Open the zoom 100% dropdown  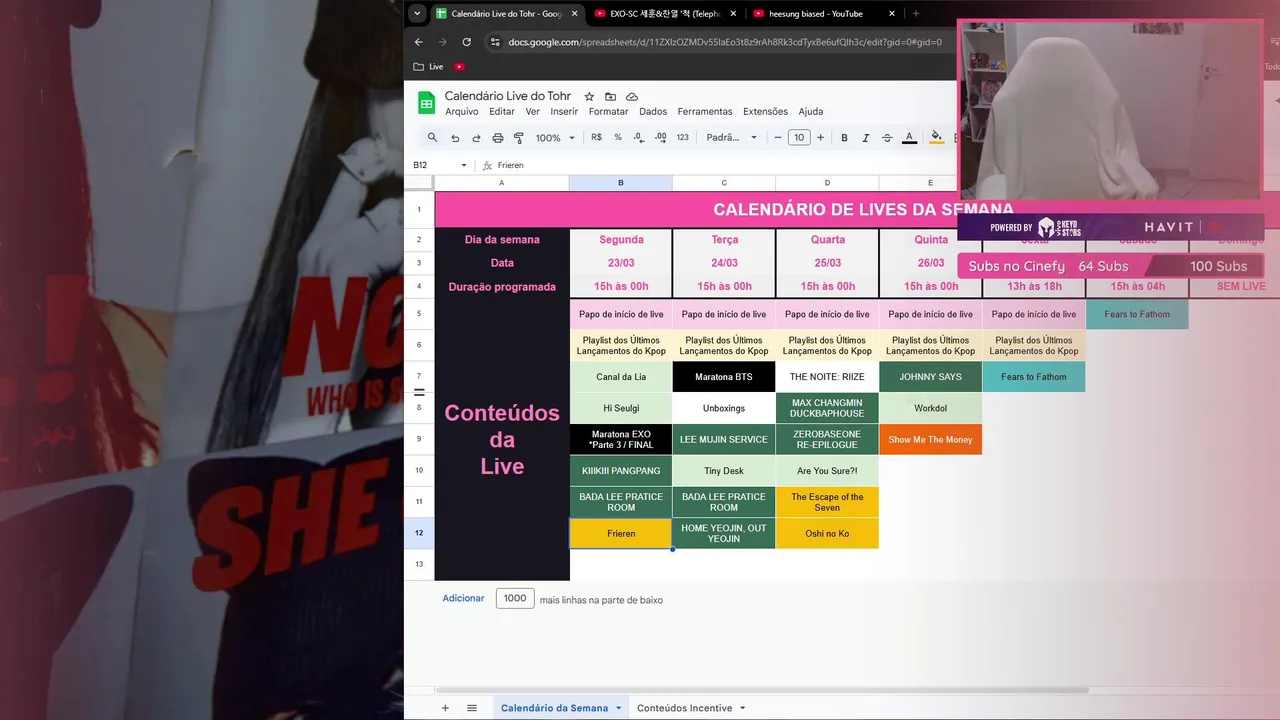555,138
